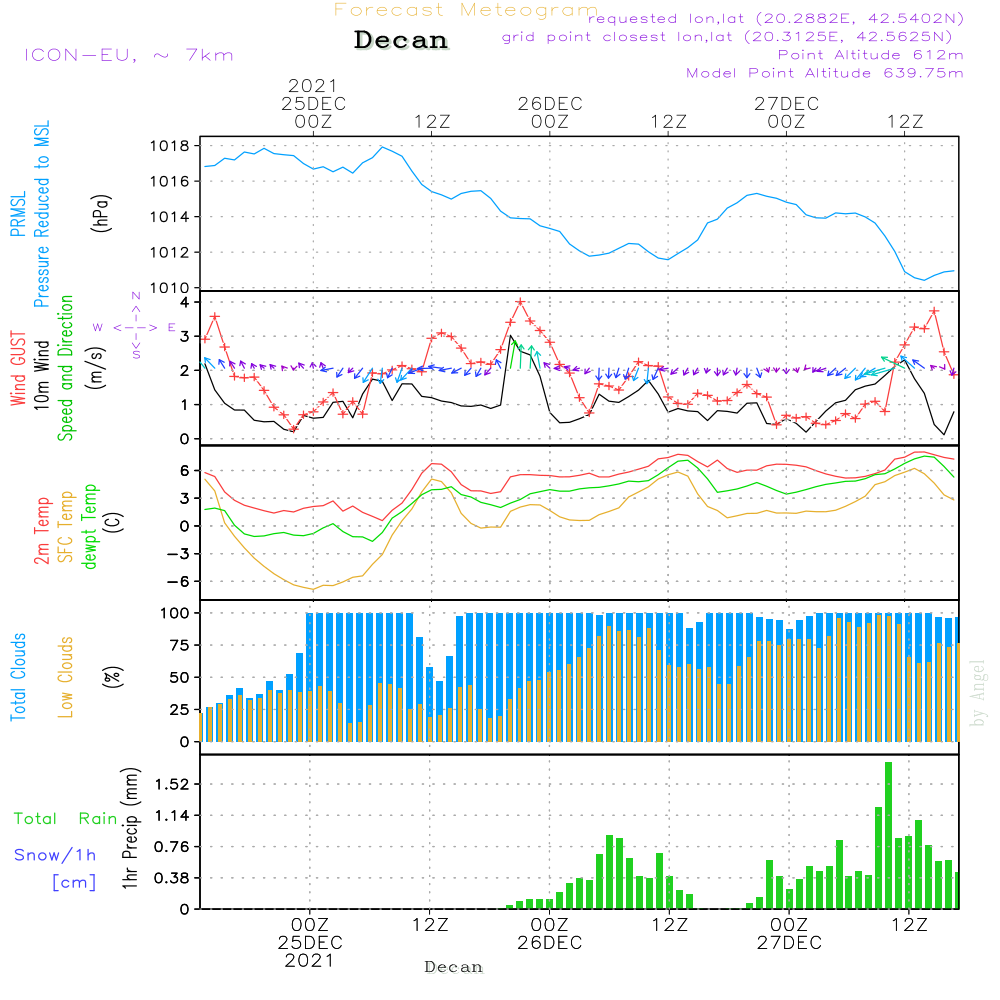Click the grid point closest lon,lat text

tap(727, 36)
